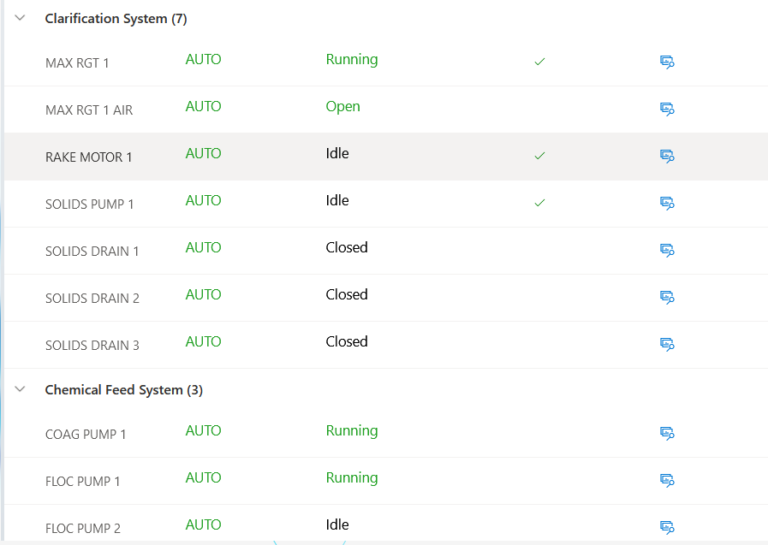Screen dimensions: 768x545
Task: Collapse the Chemical Feed System group
Action: 20,389
